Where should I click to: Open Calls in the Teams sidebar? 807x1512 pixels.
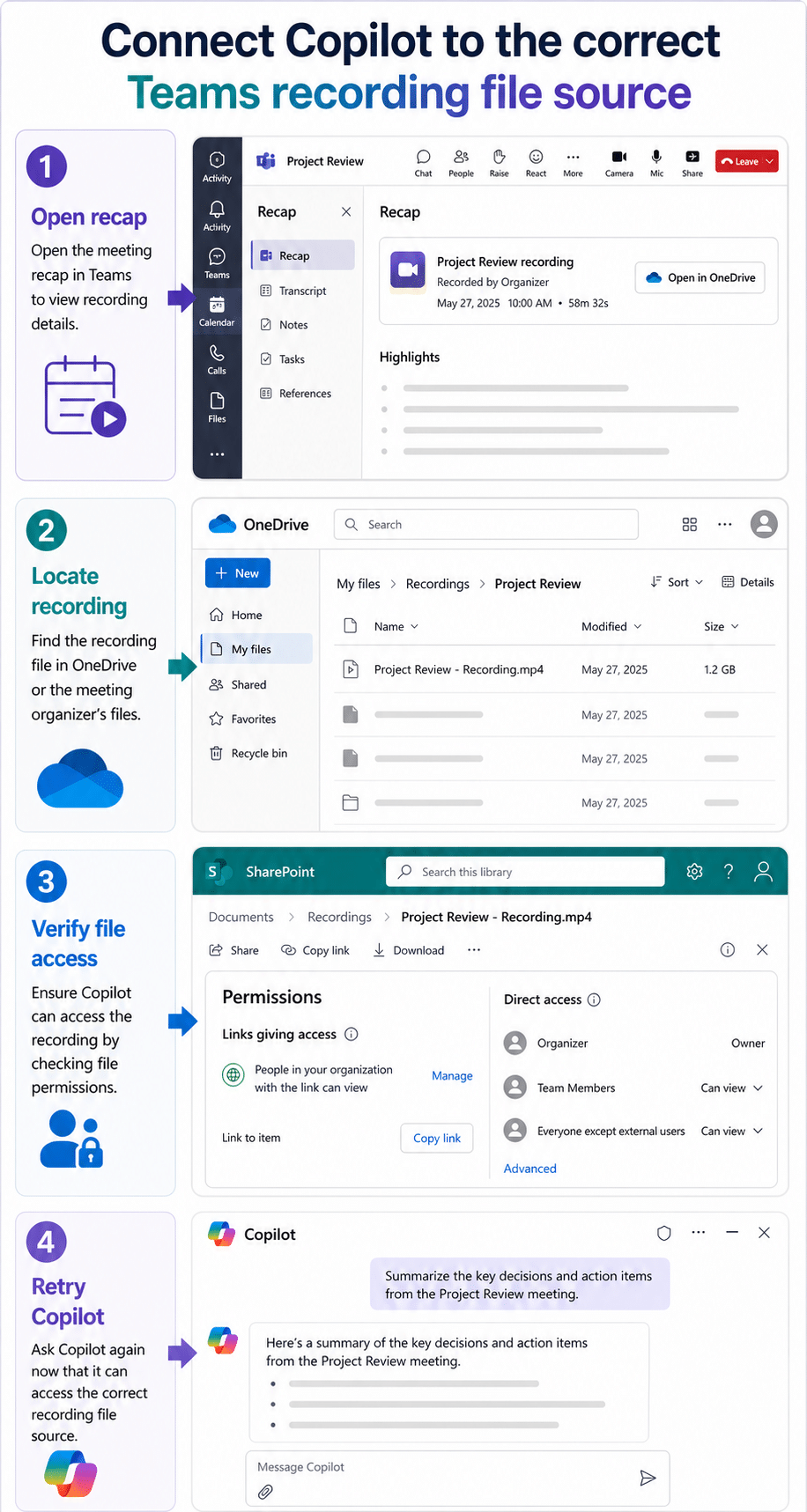(217, 360)
